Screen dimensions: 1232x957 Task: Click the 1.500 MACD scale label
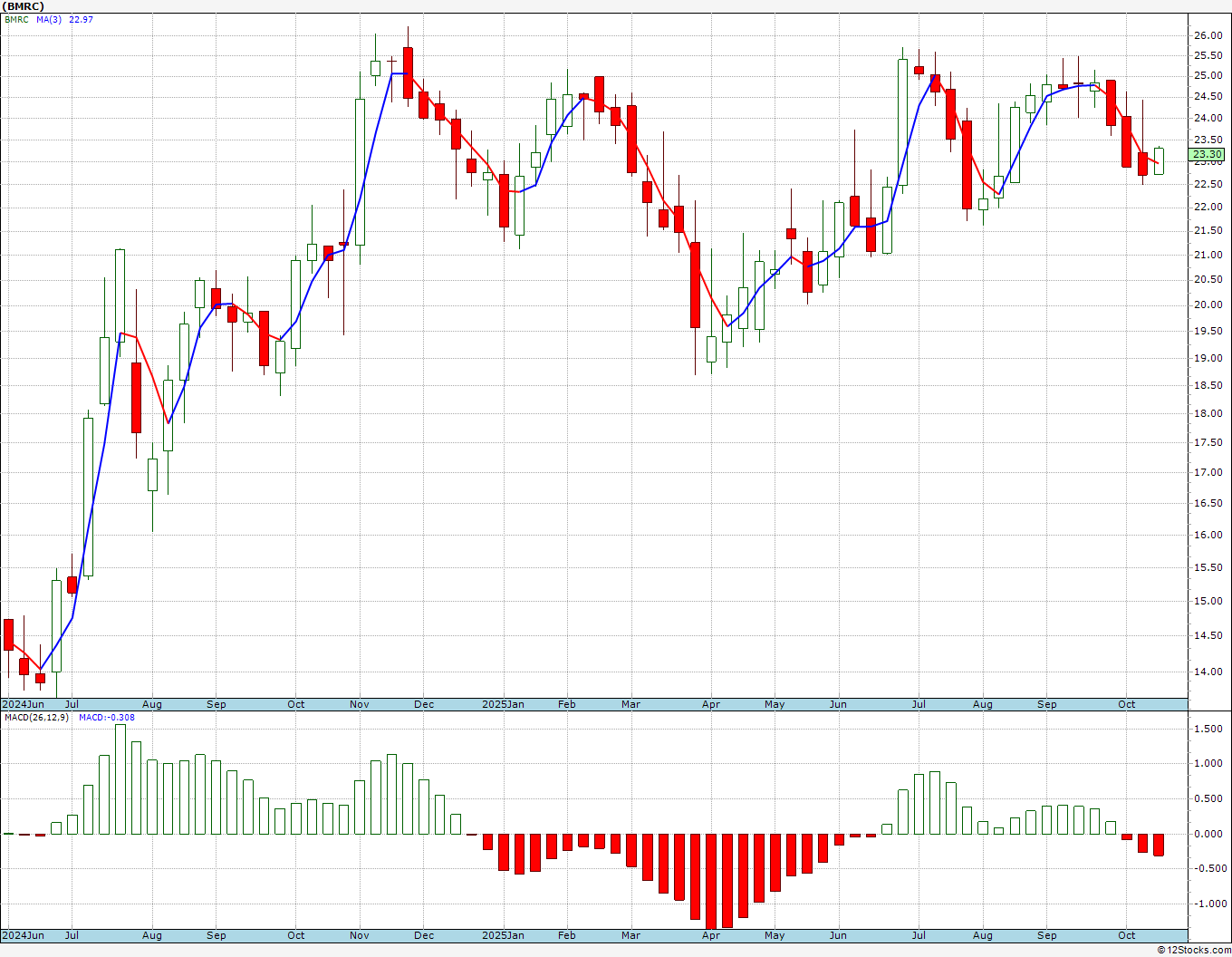(x=1207, y=729)
